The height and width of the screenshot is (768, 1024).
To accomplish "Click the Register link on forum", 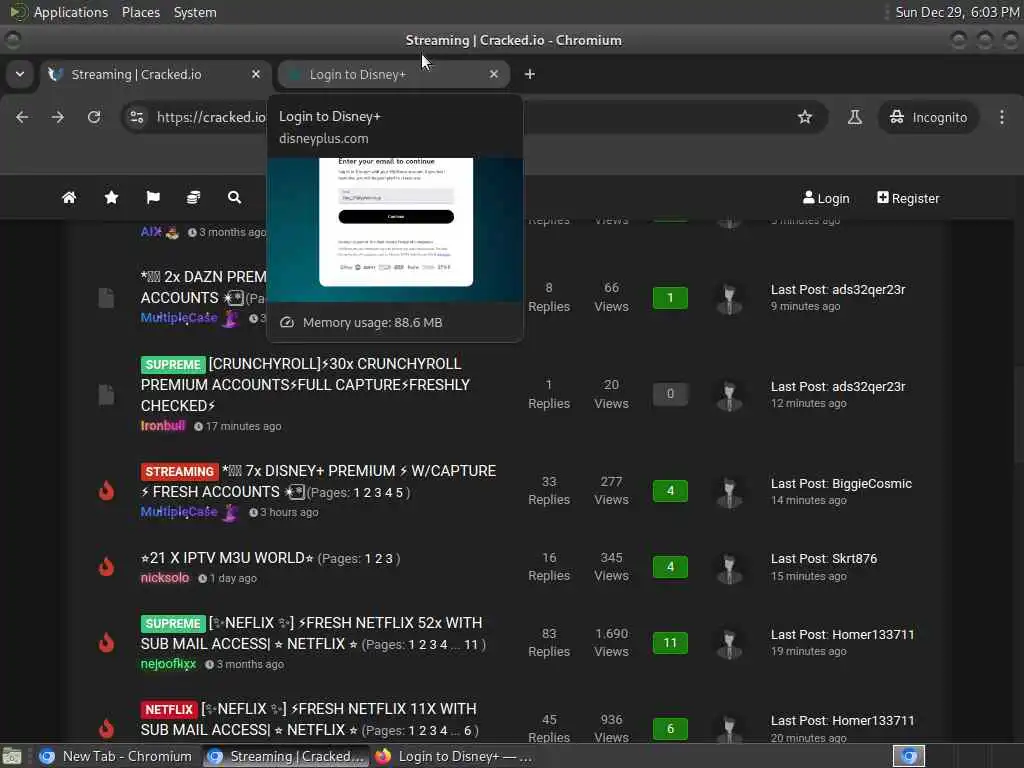I will pyautogui.click(x=908, y=198).
